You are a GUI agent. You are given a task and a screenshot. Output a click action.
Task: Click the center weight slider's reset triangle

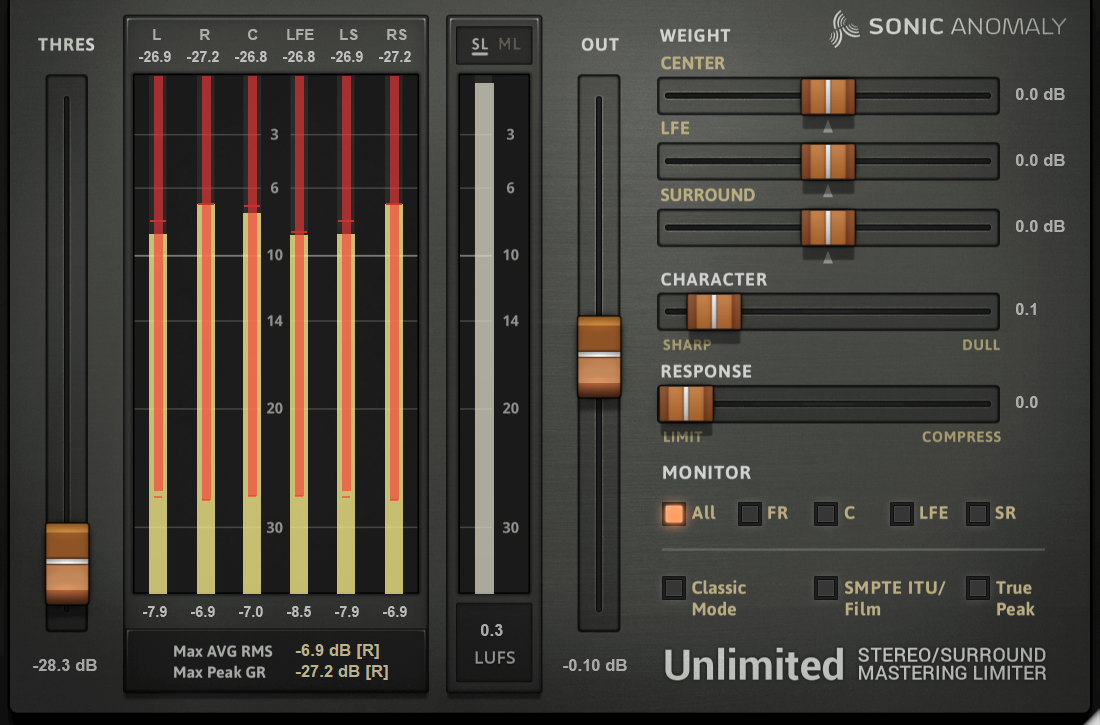[x=828, y=127]
